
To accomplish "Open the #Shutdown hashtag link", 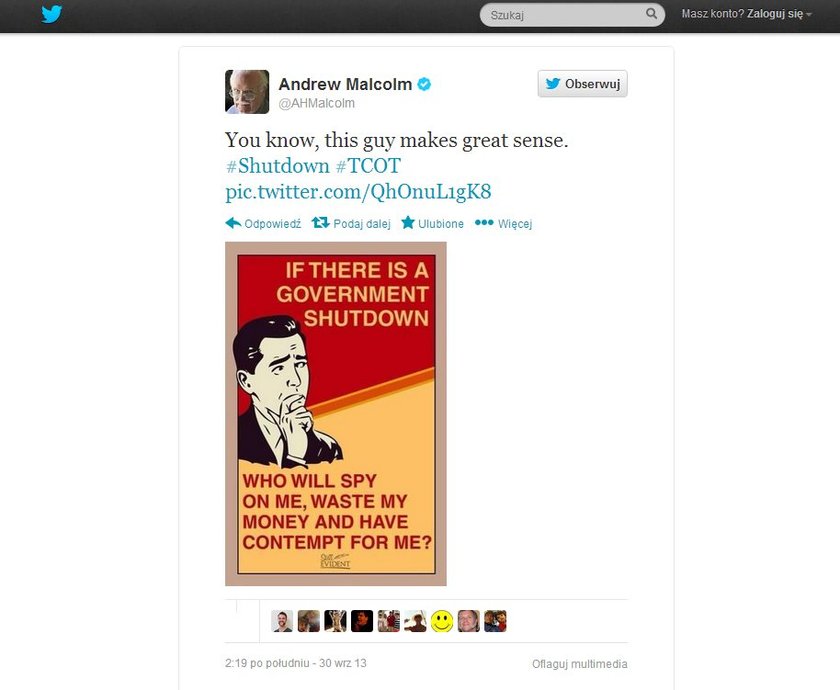I will coord(278,166).
